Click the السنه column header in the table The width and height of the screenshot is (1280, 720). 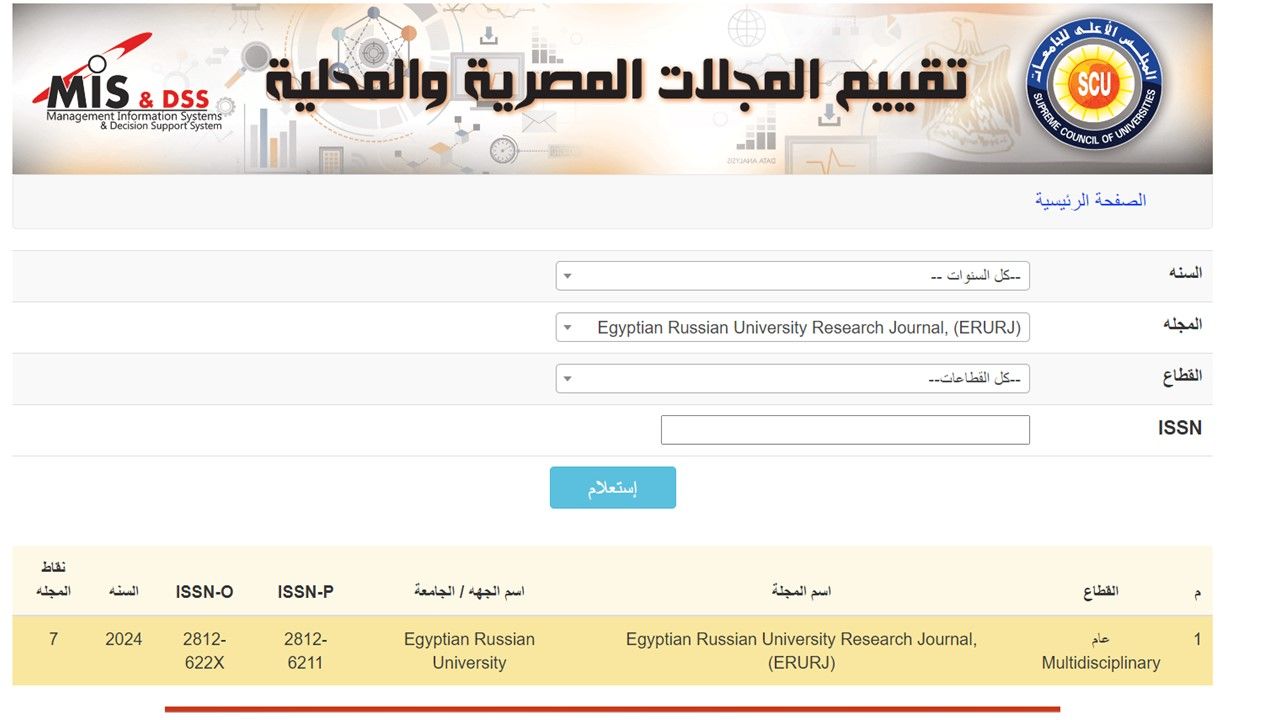pyautogui.click(x=124, y=592)
